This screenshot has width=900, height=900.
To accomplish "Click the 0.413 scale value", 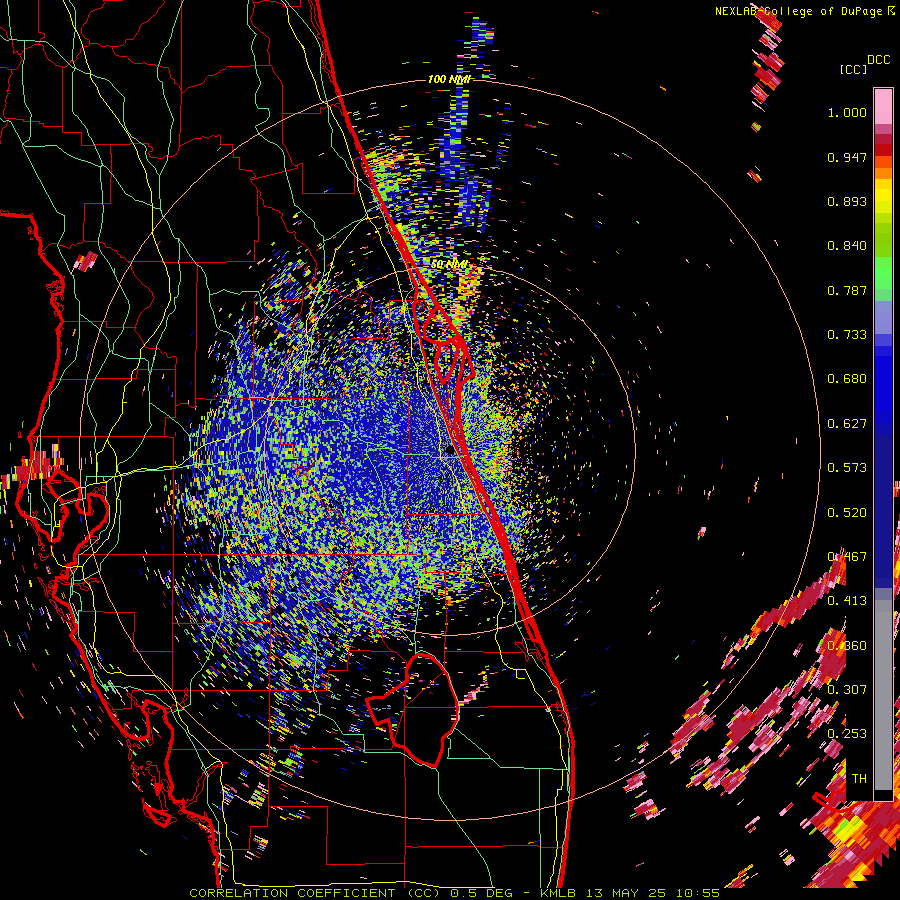I will click(847, 601).
